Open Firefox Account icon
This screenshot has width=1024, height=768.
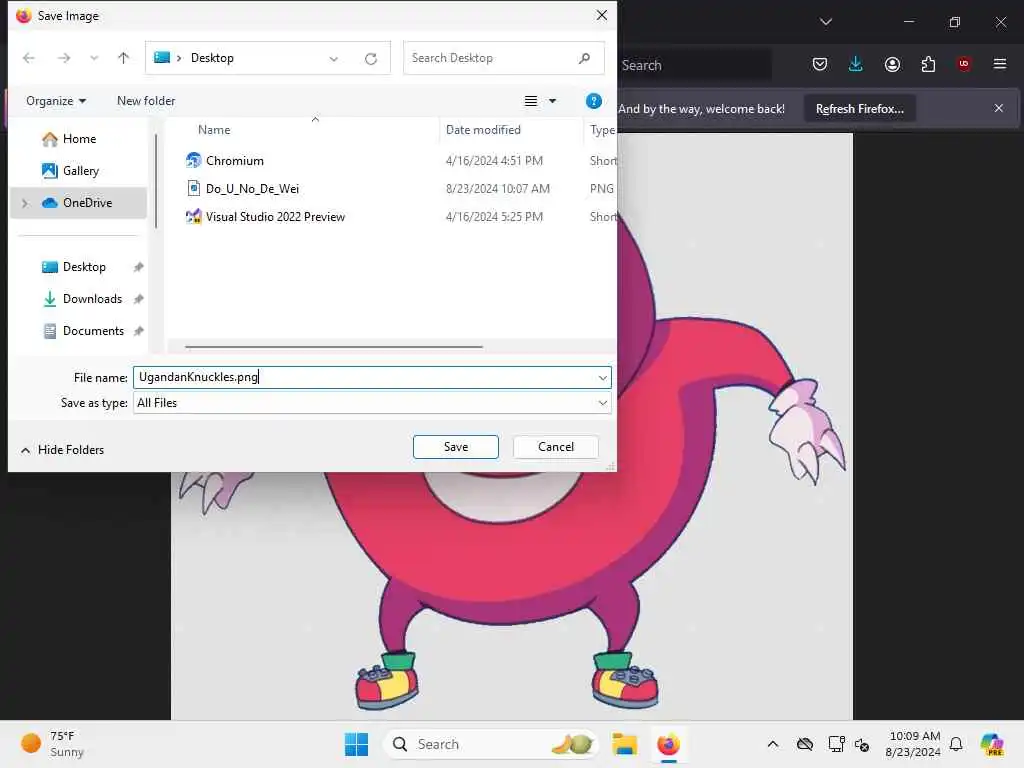point(892,64)
